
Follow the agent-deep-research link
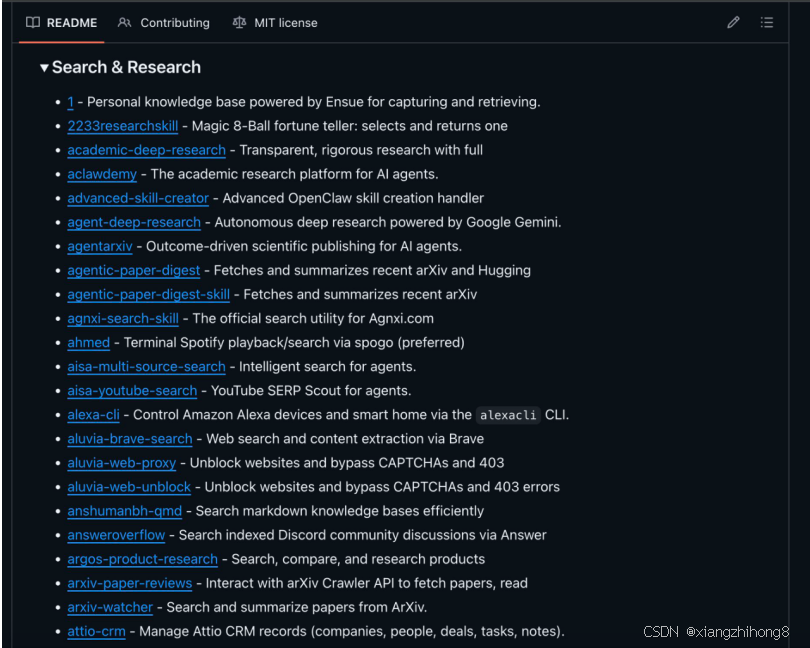pyautogui.click(x=134, y=222)
